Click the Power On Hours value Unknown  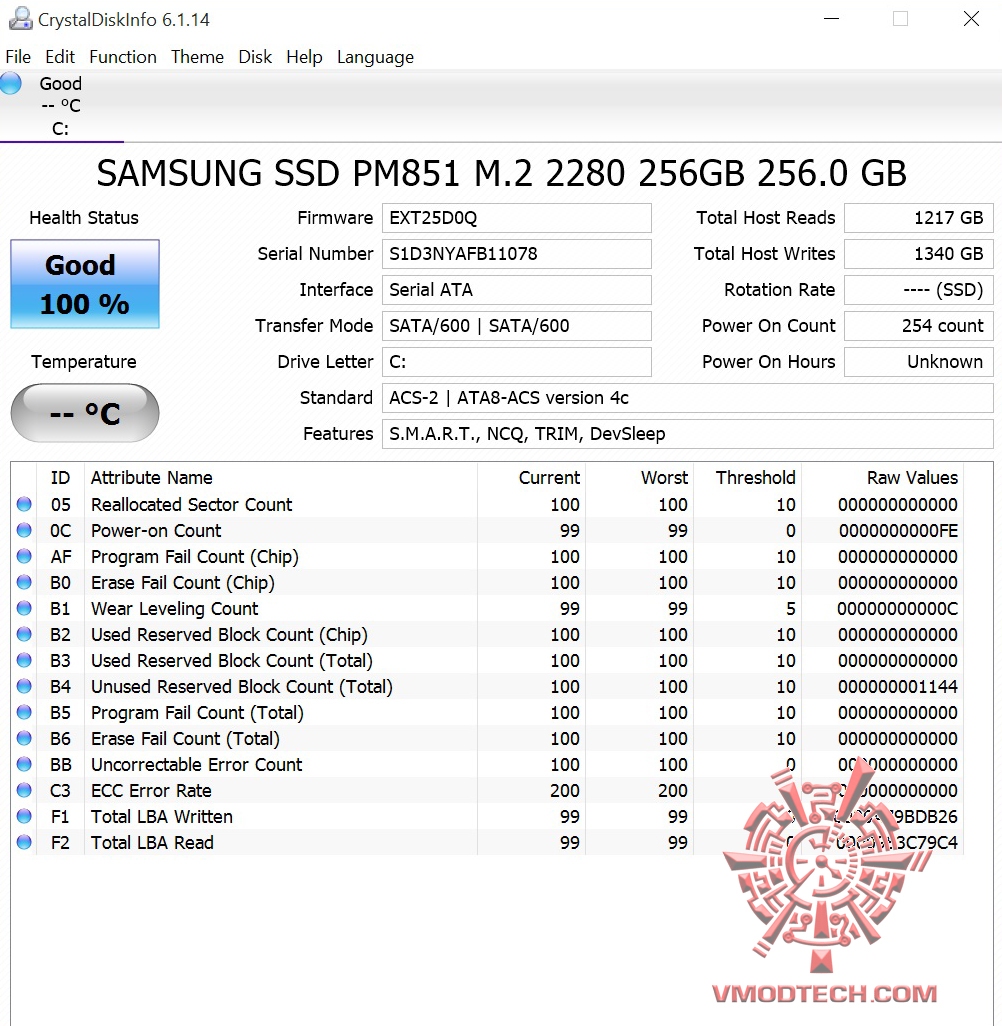[x=918, y=362]
